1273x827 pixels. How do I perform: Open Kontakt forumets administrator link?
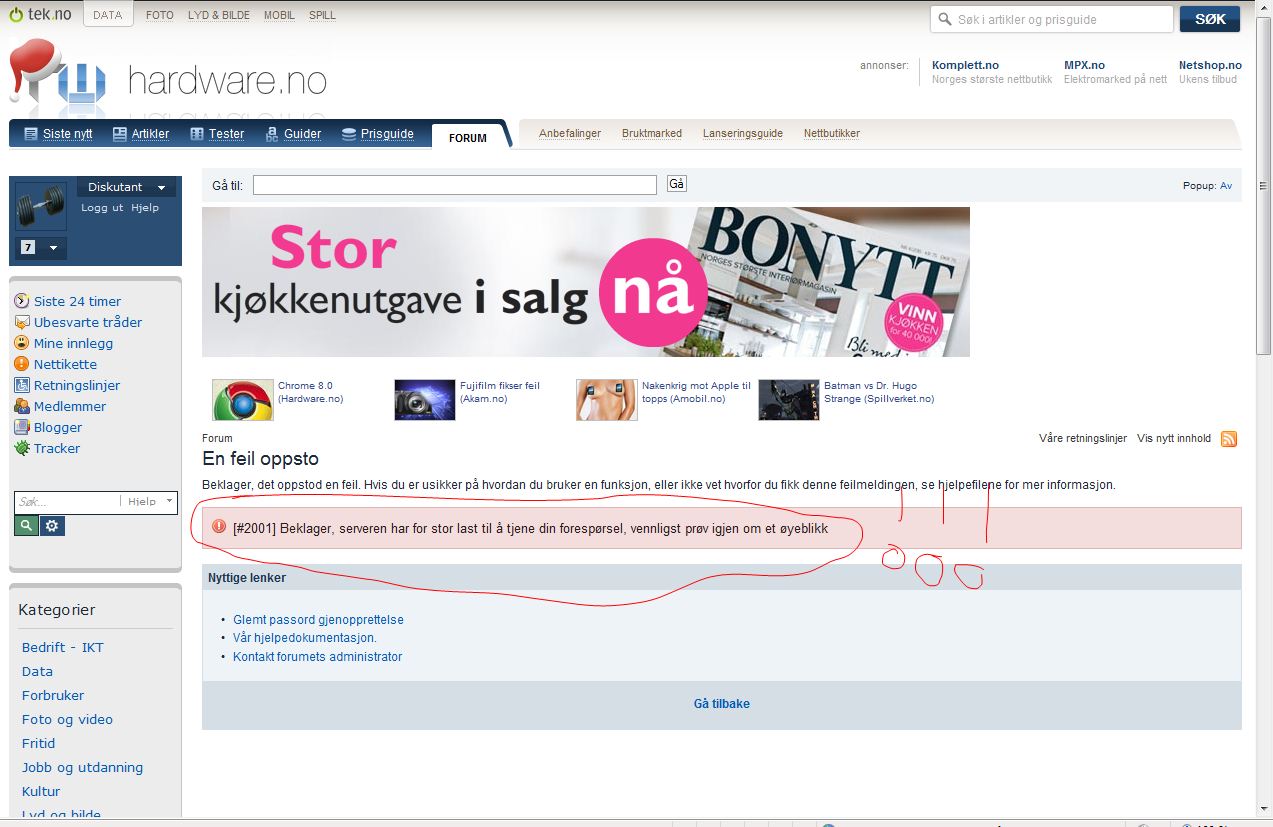pos(318,657)
